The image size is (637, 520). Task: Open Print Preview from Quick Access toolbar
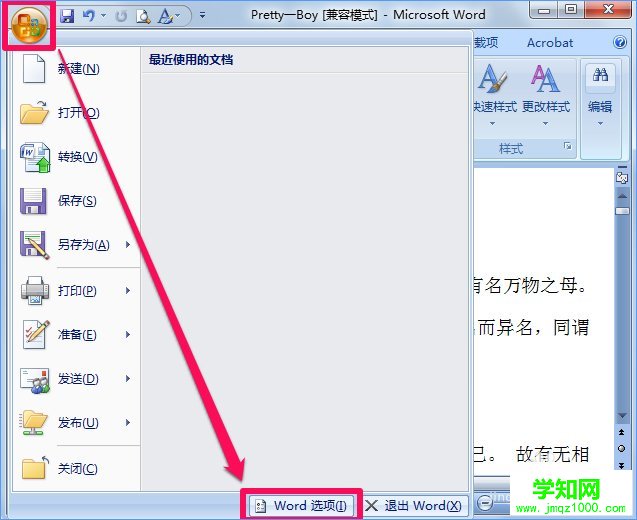click(143, 16)
